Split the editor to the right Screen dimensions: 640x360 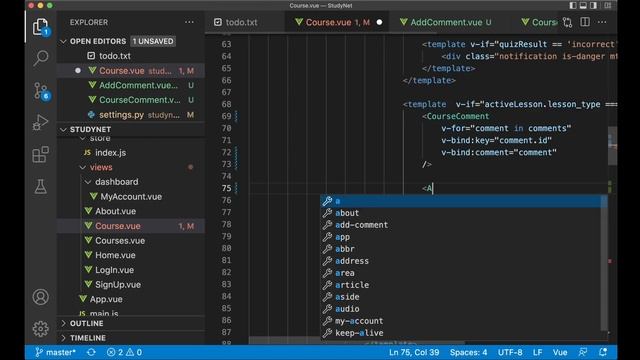pyautogui.click(x=585, y=22)
